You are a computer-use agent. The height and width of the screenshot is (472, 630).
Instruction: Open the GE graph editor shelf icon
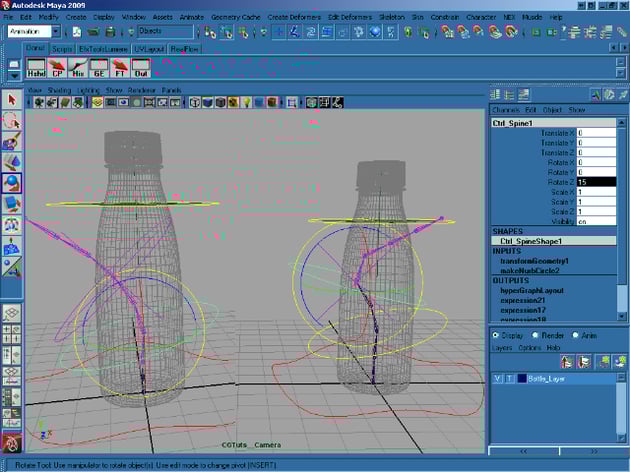(100, 70)
